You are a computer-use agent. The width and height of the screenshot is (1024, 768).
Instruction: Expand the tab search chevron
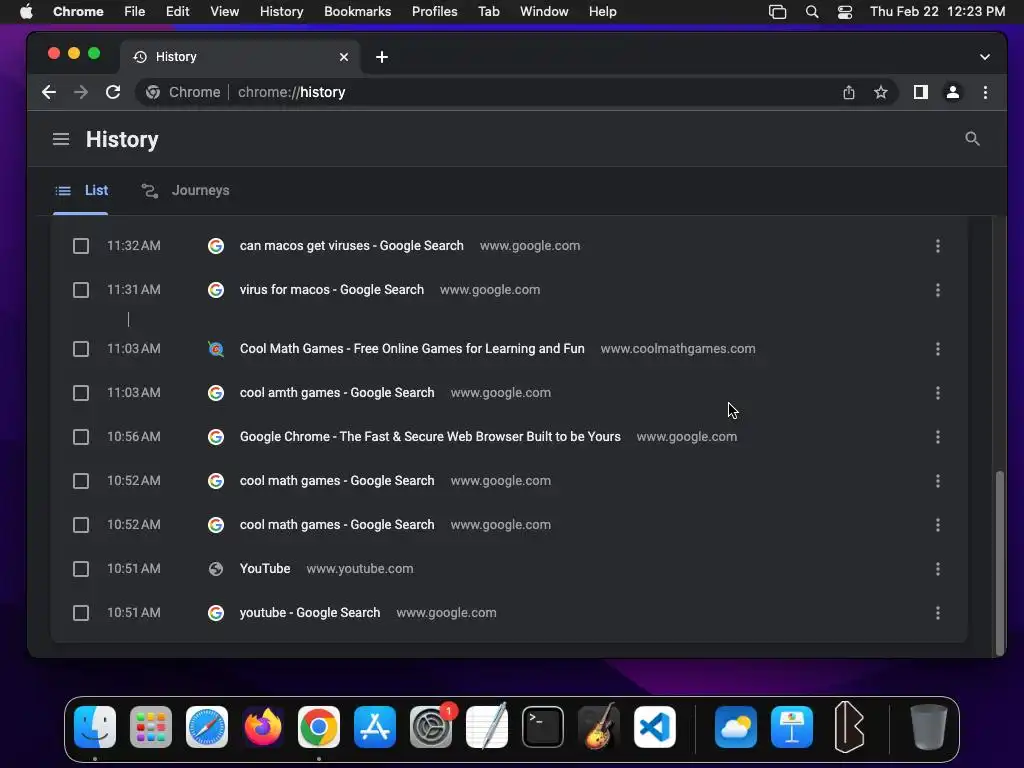pos(985,57)
